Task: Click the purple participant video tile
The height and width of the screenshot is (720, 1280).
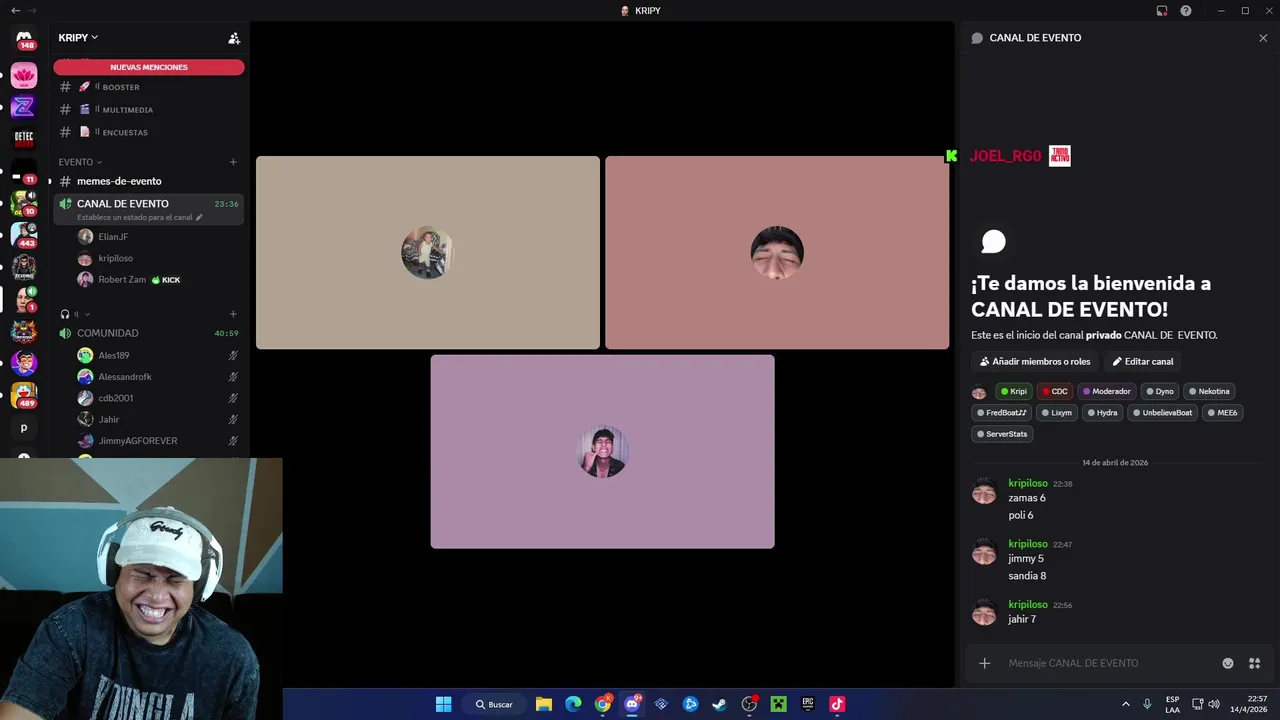Action: point(602,451)
